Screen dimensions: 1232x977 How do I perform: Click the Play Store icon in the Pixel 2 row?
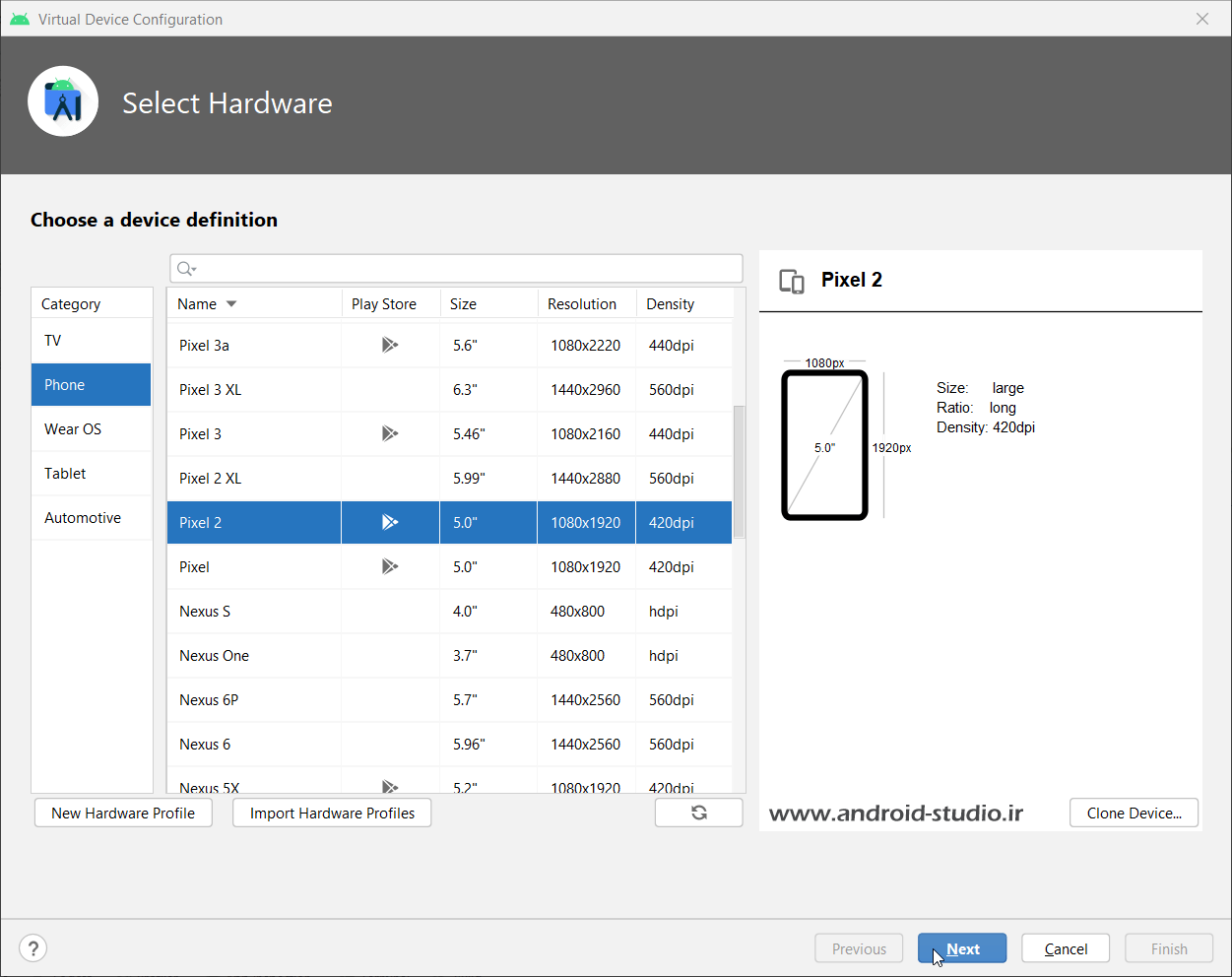[x=390, y=522]
